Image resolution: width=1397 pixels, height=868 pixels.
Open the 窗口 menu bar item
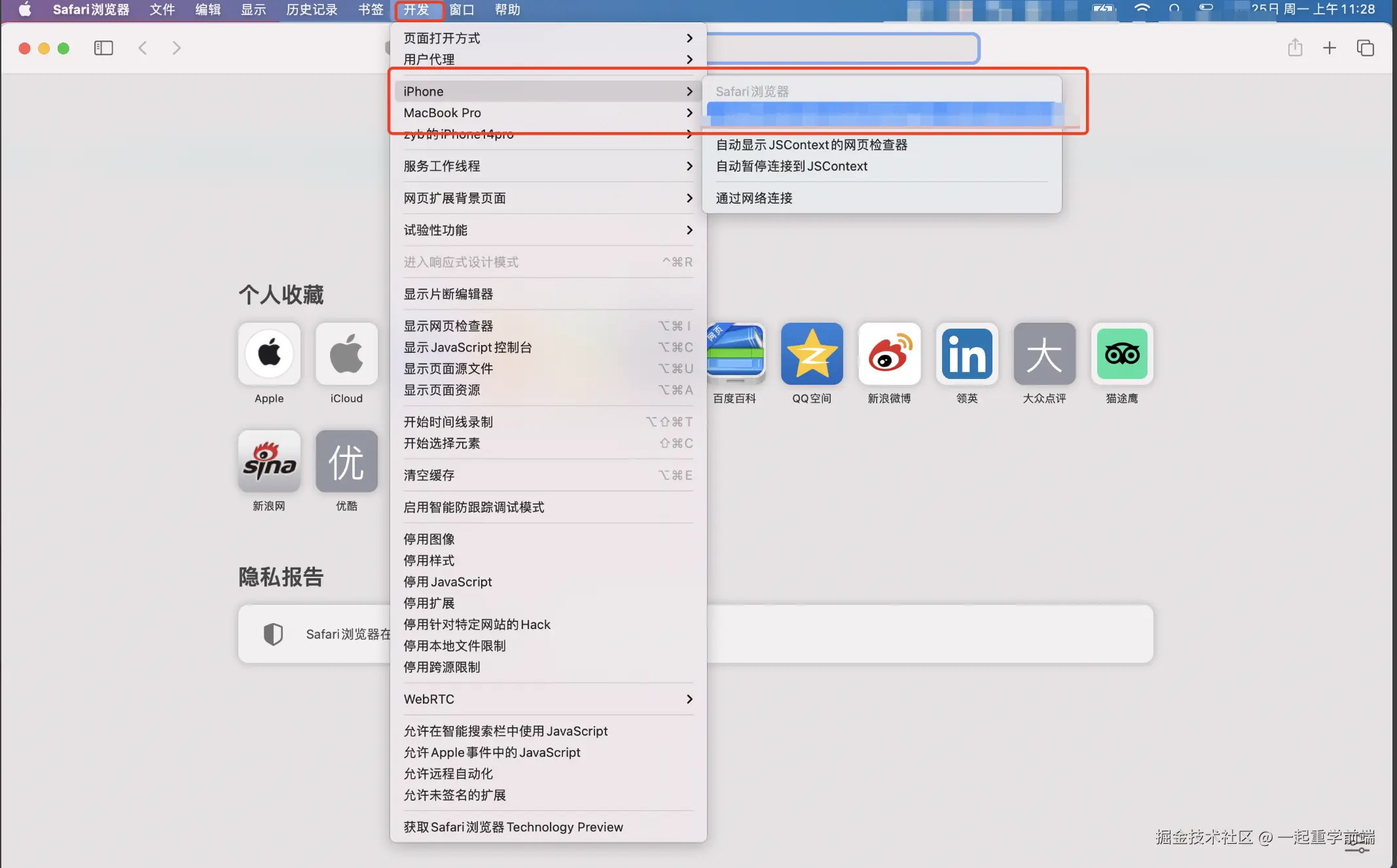pyautogui.click(x=462, y=10)
